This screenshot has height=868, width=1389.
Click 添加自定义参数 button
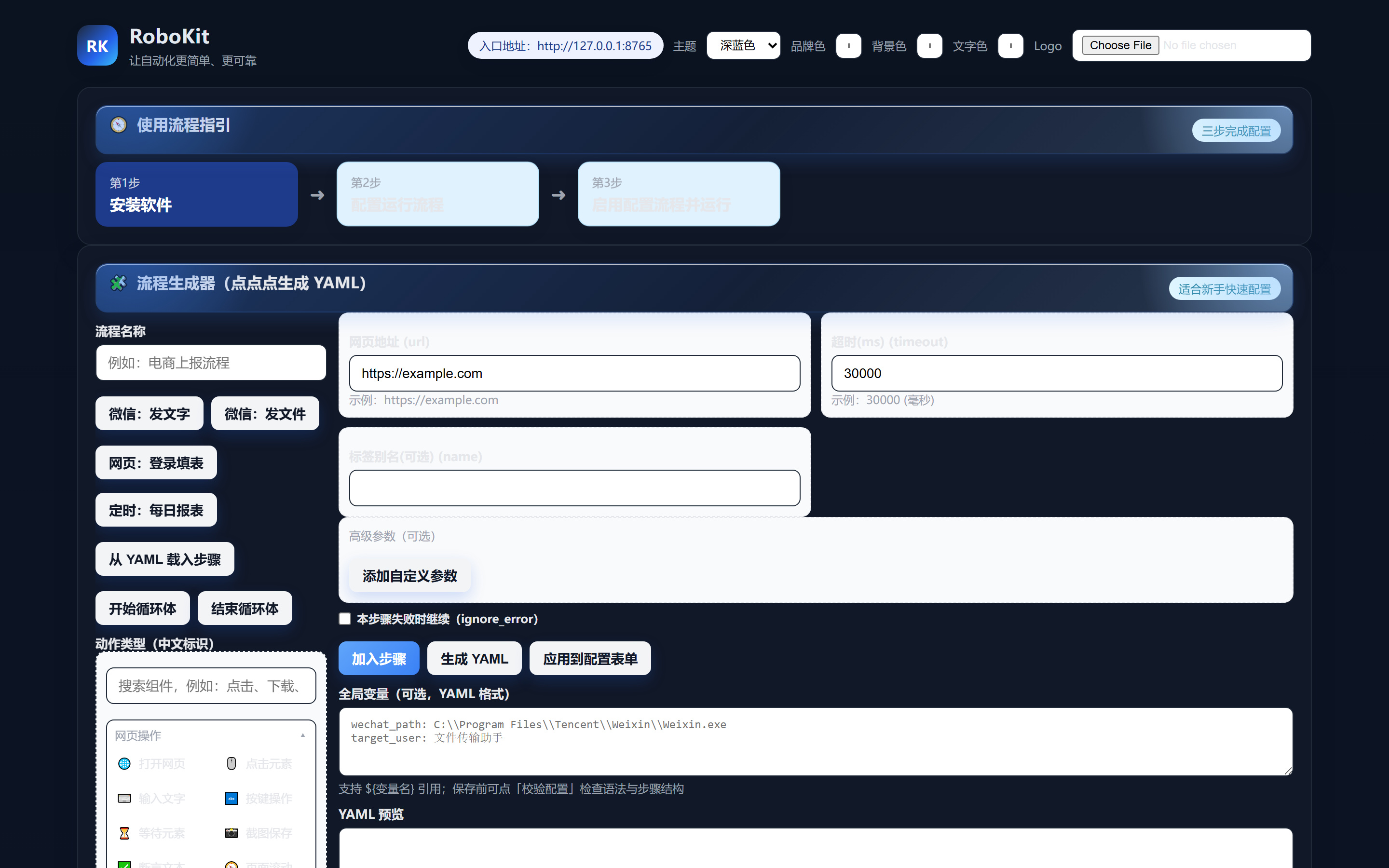click(x=410, y=576)
